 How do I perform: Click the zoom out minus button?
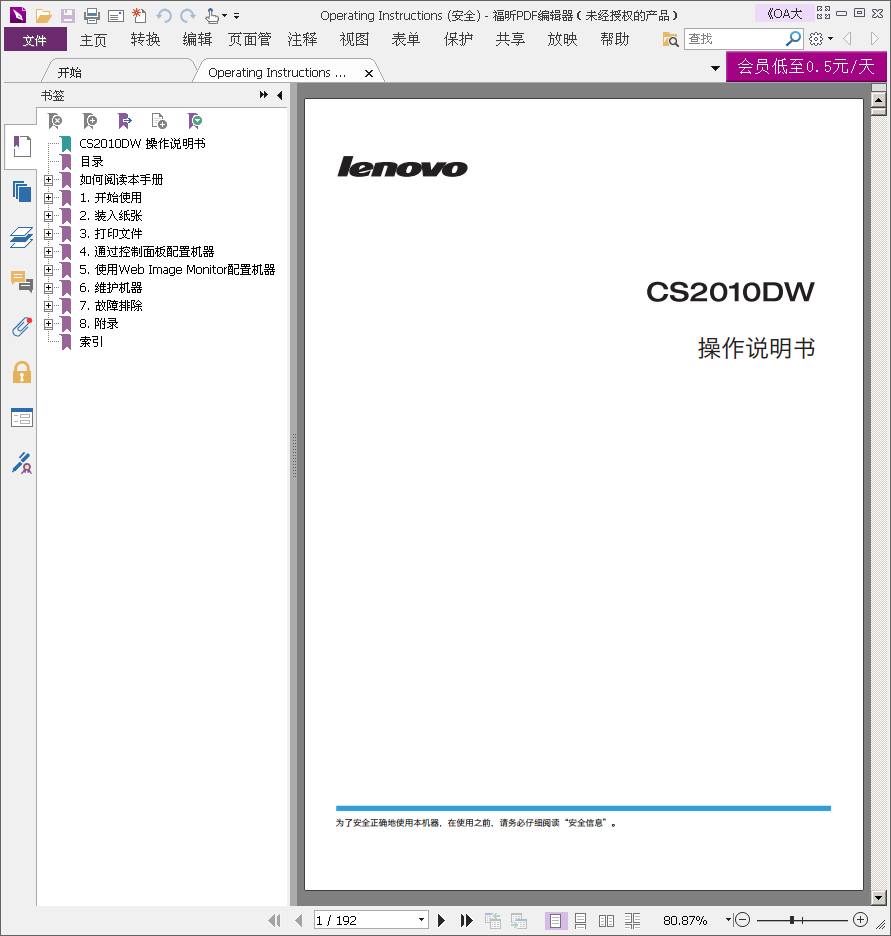[742, 920]
